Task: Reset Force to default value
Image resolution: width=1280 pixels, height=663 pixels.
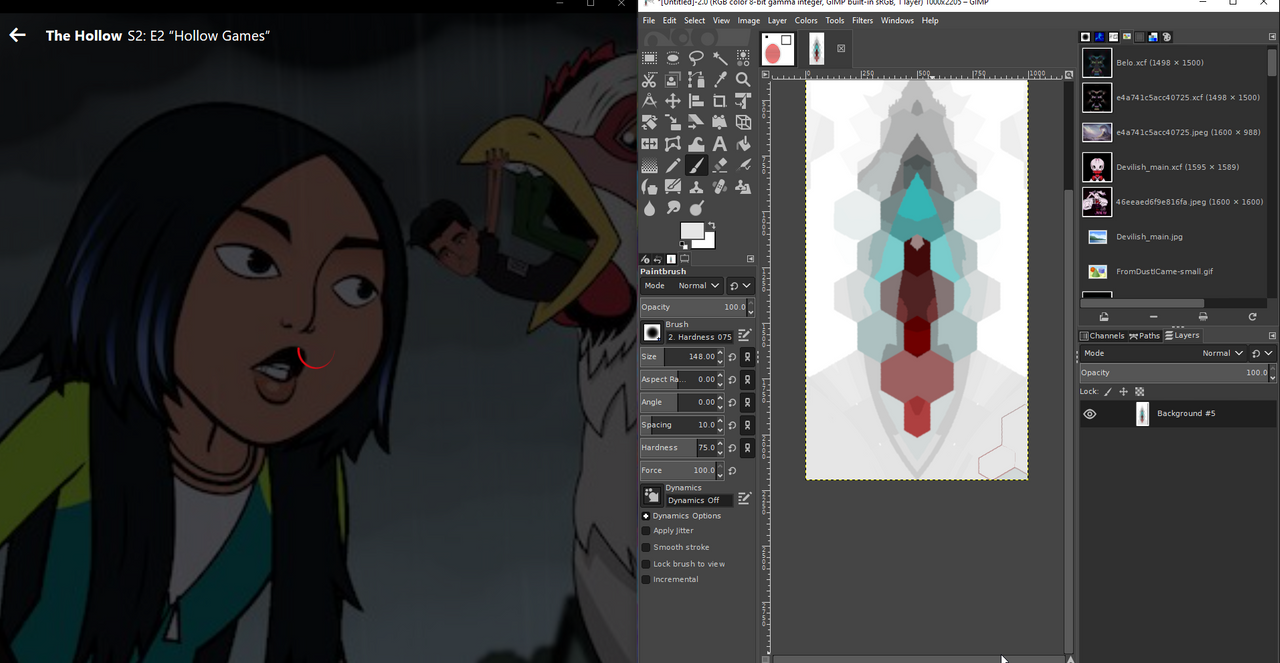Action: pos(732,471)
